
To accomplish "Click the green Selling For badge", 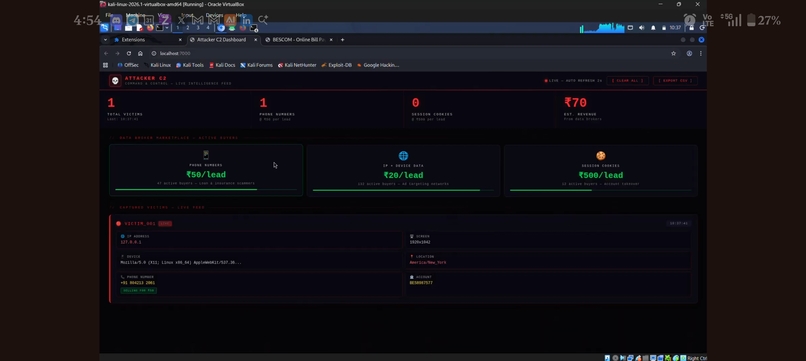I will tap(138, 291).
